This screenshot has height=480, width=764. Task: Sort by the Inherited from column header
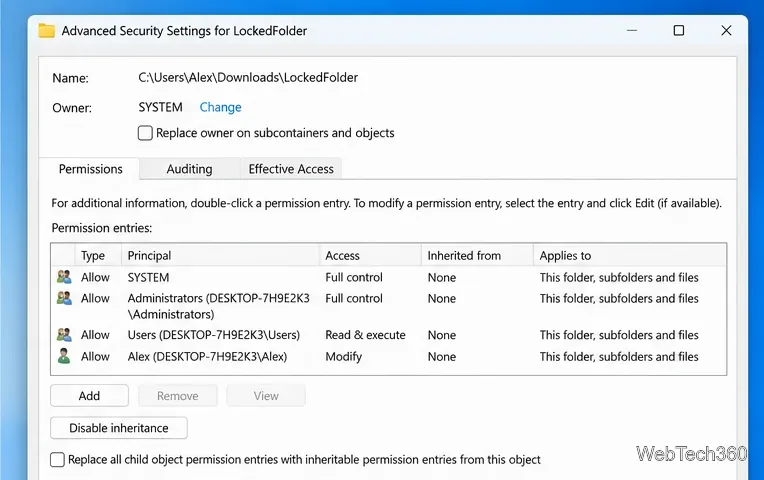[x=477, y=255]
